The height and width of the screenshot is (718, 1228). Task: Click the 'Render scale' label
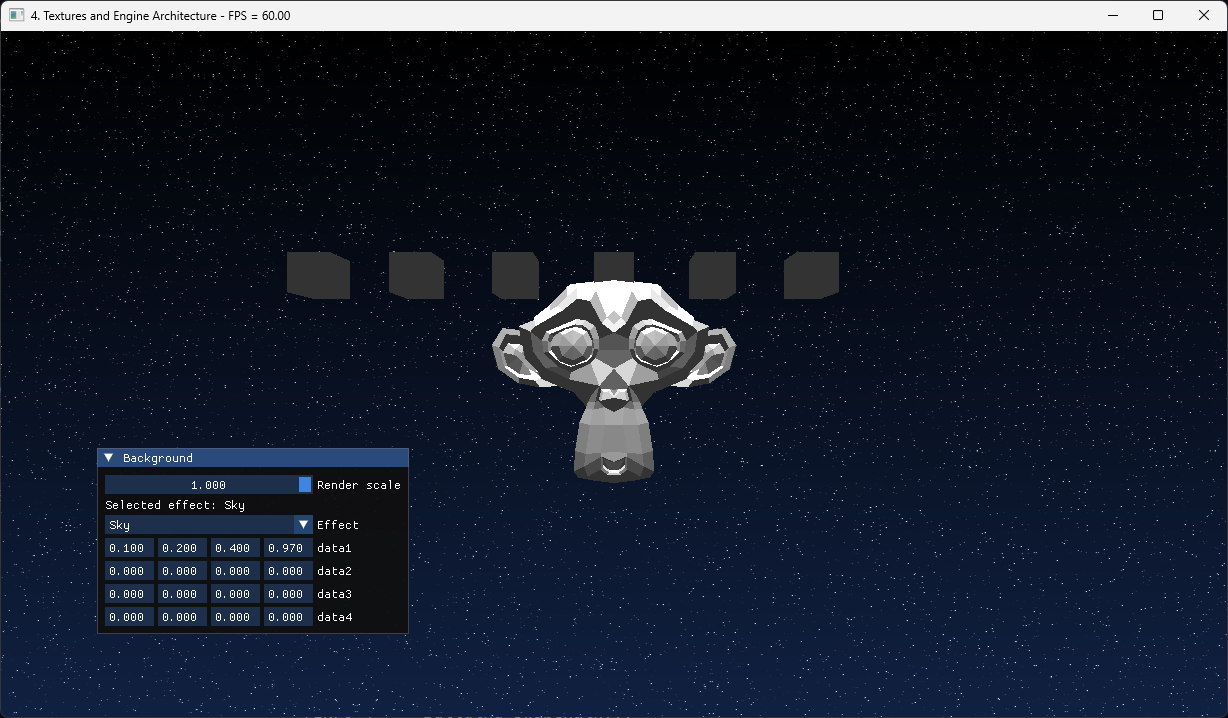click(359, 485)
